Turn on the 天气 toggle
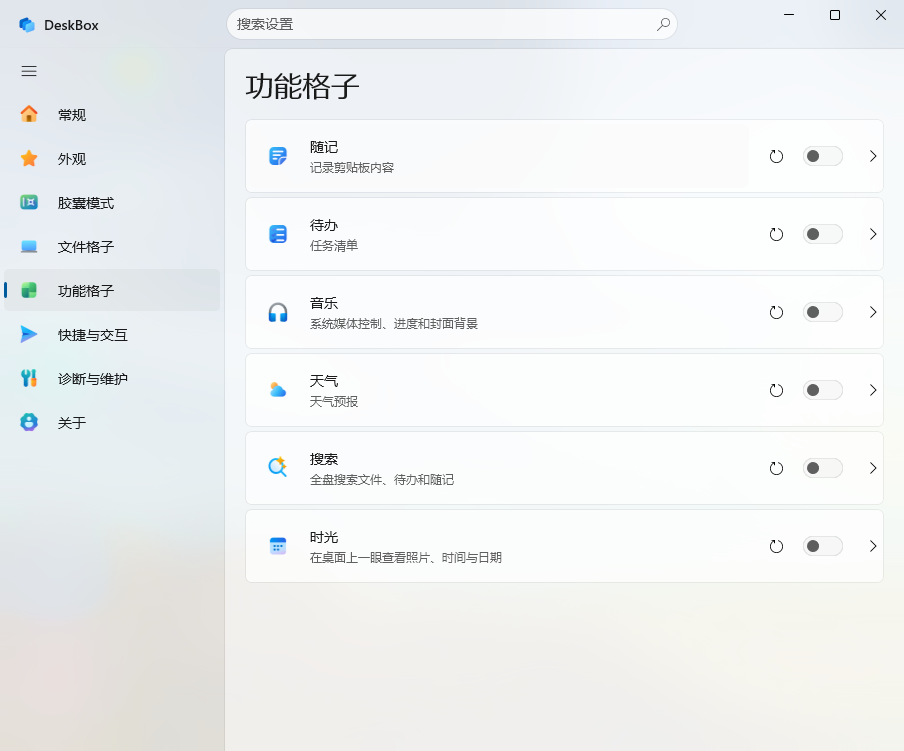Viewport: 904px width, 751px height. click(x=823, y=390)
